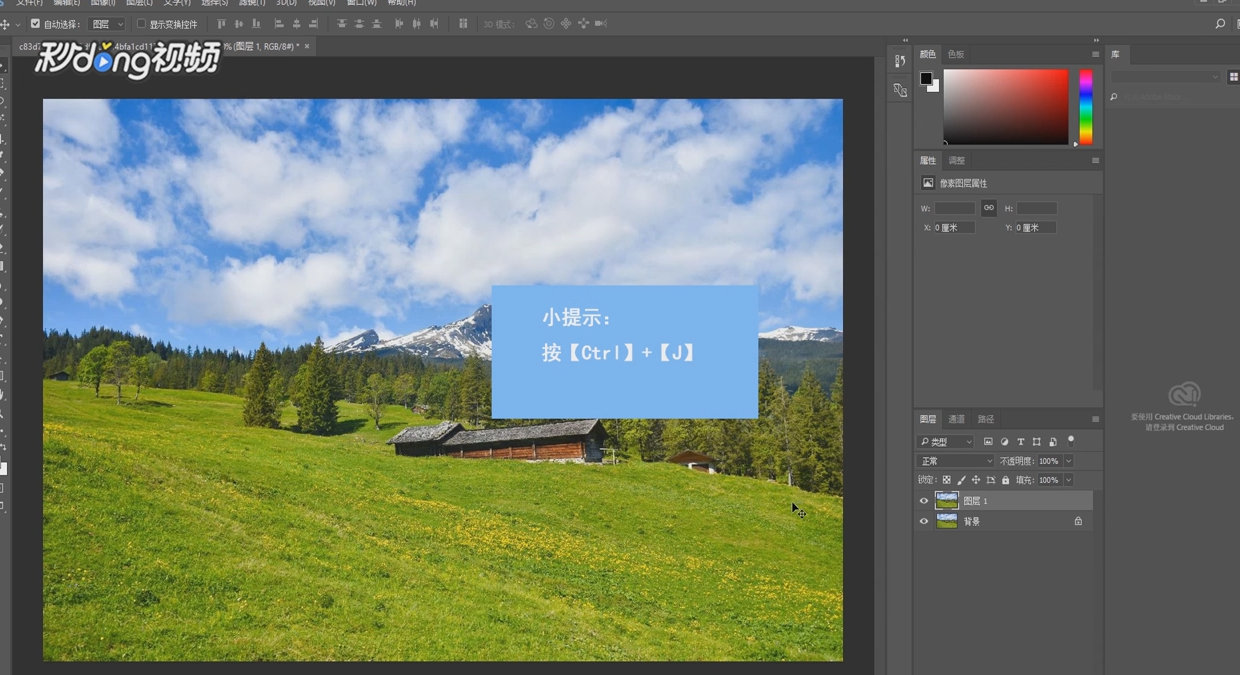The height and width of the screenshot is (675, 1240).
Task: Open the Libraries selection dropdown
Action: 1166,77
